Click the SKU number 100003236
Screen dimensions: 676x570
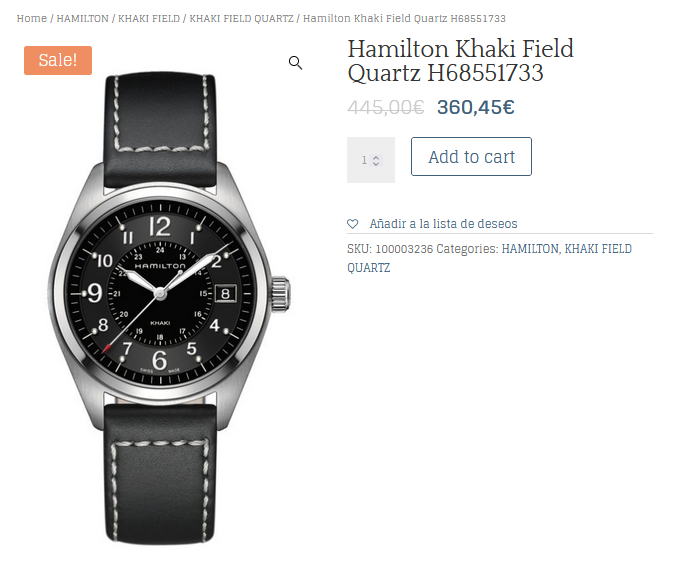(x=404, y=249)
